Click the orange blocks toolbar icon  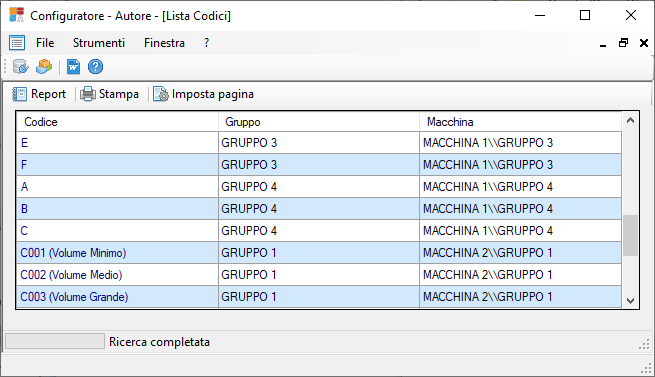coord(44,66)
